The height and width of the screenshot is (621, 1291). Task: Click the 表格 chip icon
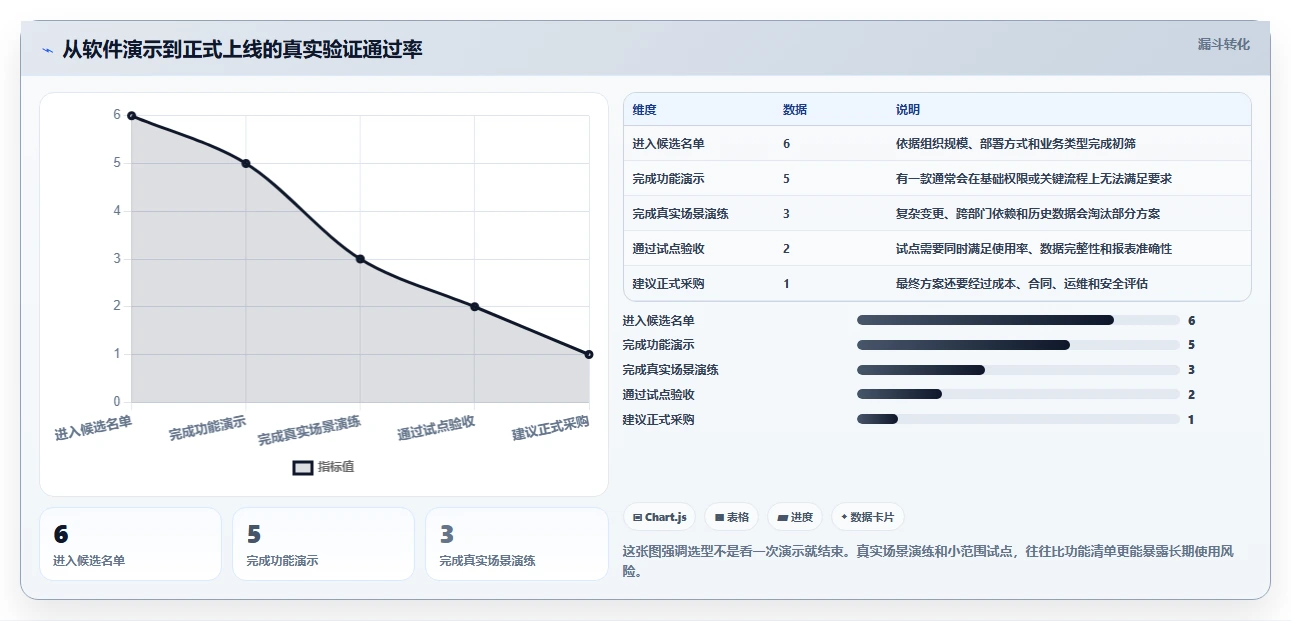click(x=719, y=518)
